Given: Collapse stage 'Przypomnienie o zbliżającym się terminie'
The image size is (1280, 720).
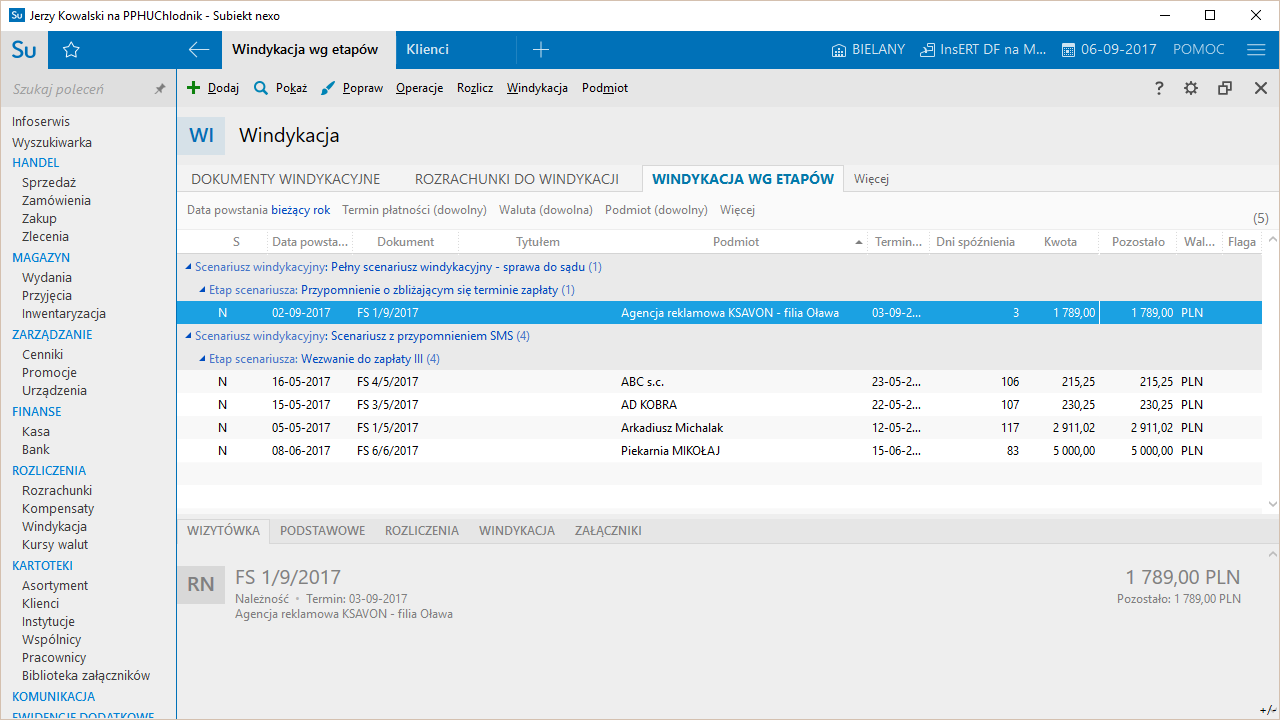Looking at the screenshot, I should 203,290.
